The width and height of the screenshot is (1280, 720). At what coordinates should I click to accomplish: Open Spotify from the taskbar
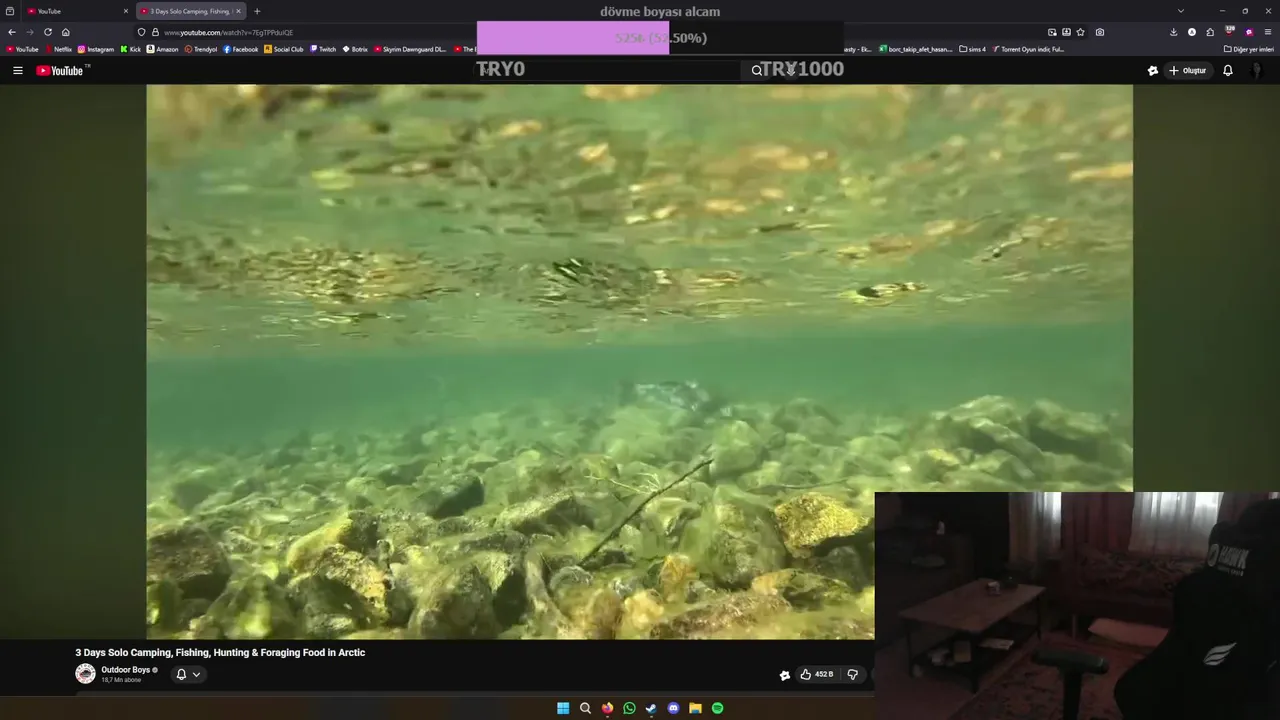[x=717, y=708]
